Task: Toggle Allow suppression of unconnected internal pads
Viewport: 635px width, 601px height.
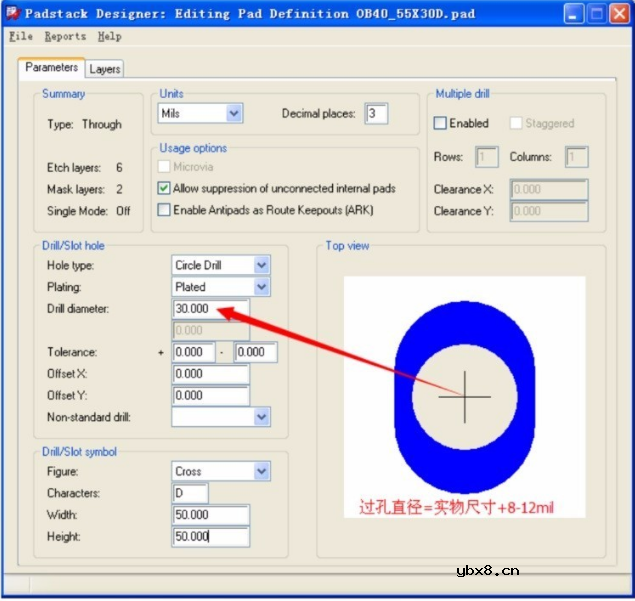Action: pyautogui.click(x=165, y=188)
